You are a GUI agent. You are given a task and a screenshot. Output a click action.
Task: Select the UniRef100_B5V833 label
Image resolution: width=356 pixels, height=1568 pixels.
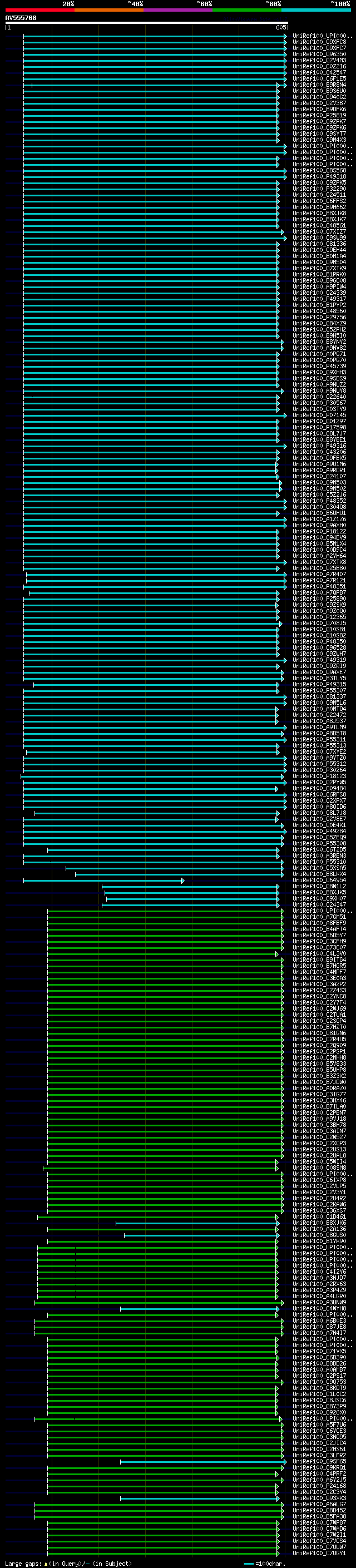(319, 1064)
